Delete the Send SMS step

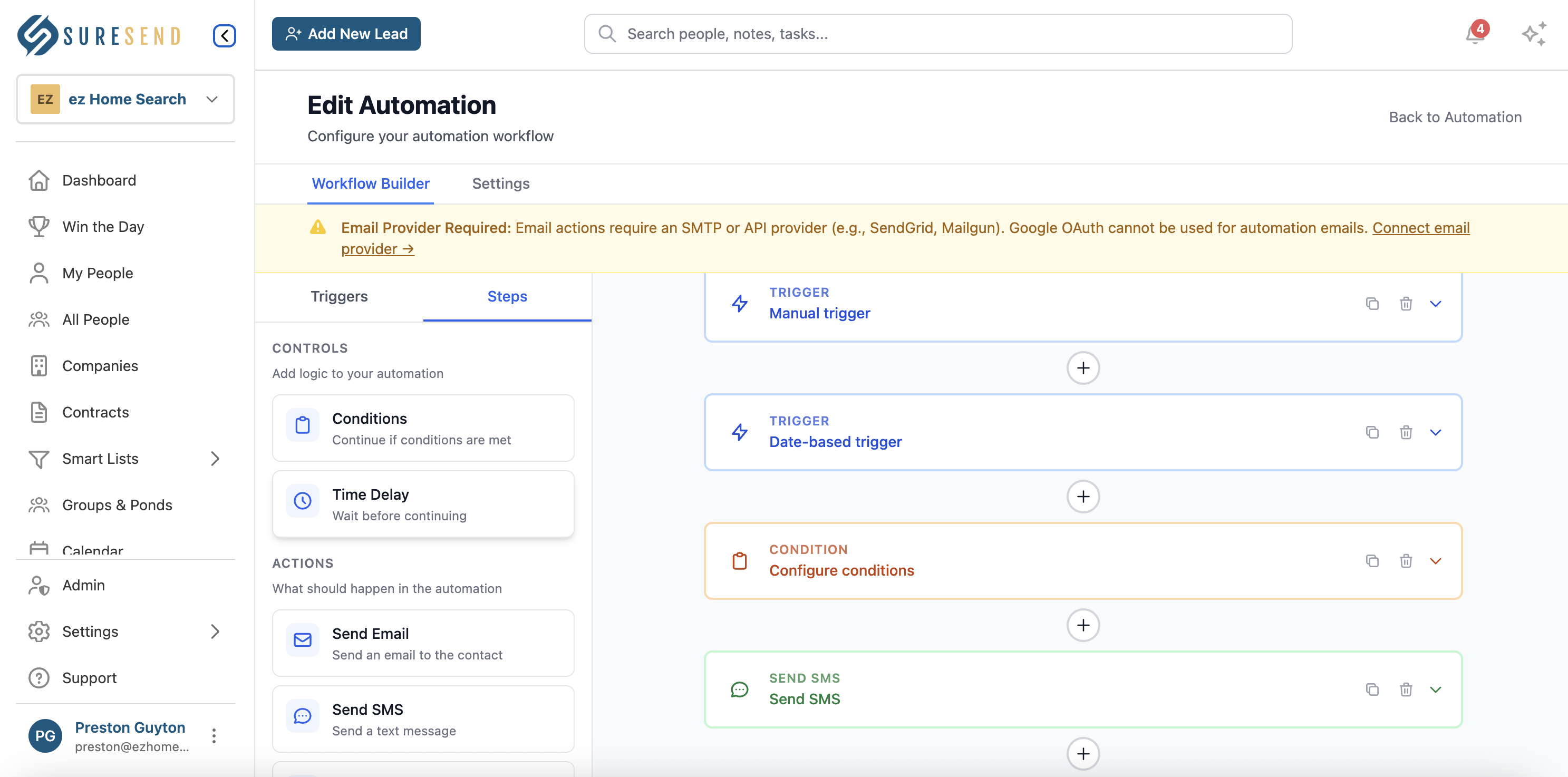[x=1406, y=689]
